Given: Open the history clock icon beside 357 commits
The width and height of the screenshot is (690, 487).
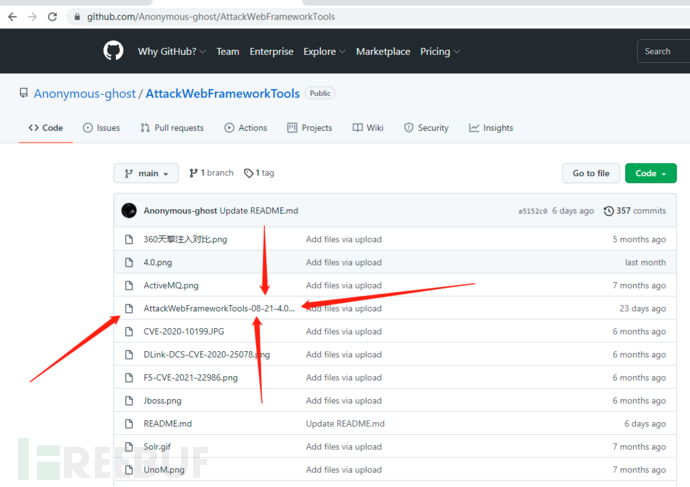Looking at the screenshot, I should (x=609, y=211).
